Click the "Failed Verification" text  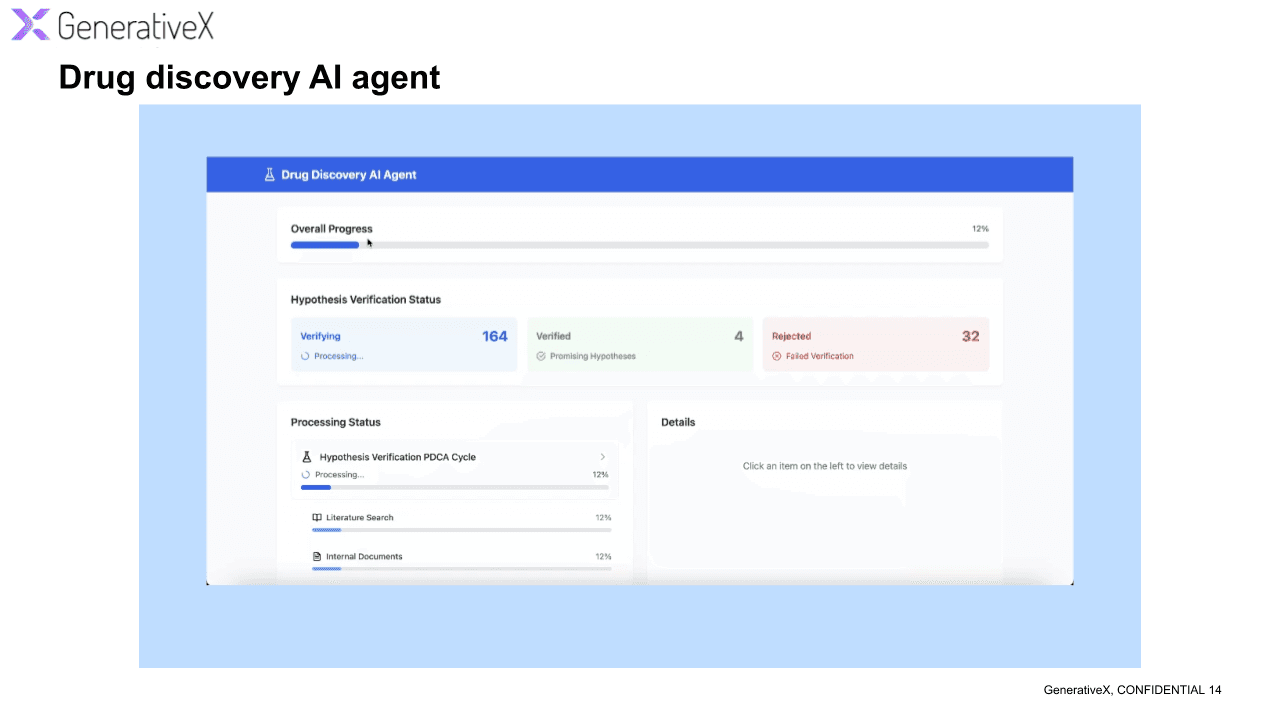(x=820, y=356)
